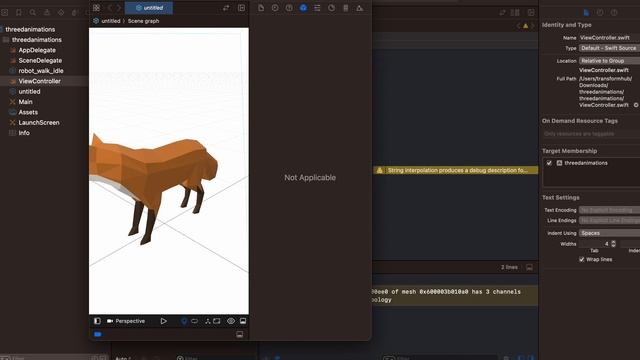The height and width of the screenshot is (360, 640).
Task: Open the Text Encoding dropdown
Action: coord(609,210)
